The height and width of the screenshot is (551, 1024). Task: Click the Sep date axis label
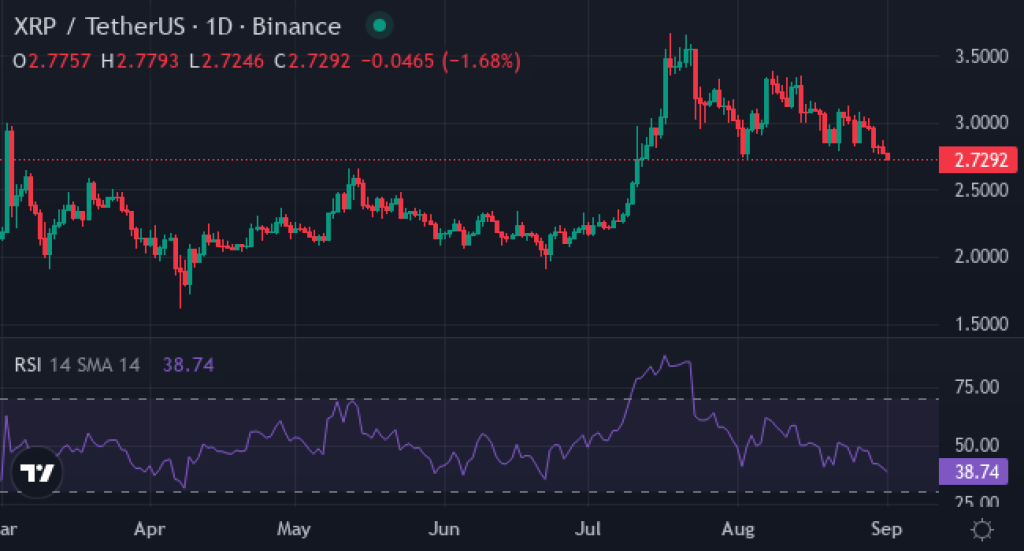point(886,529)
